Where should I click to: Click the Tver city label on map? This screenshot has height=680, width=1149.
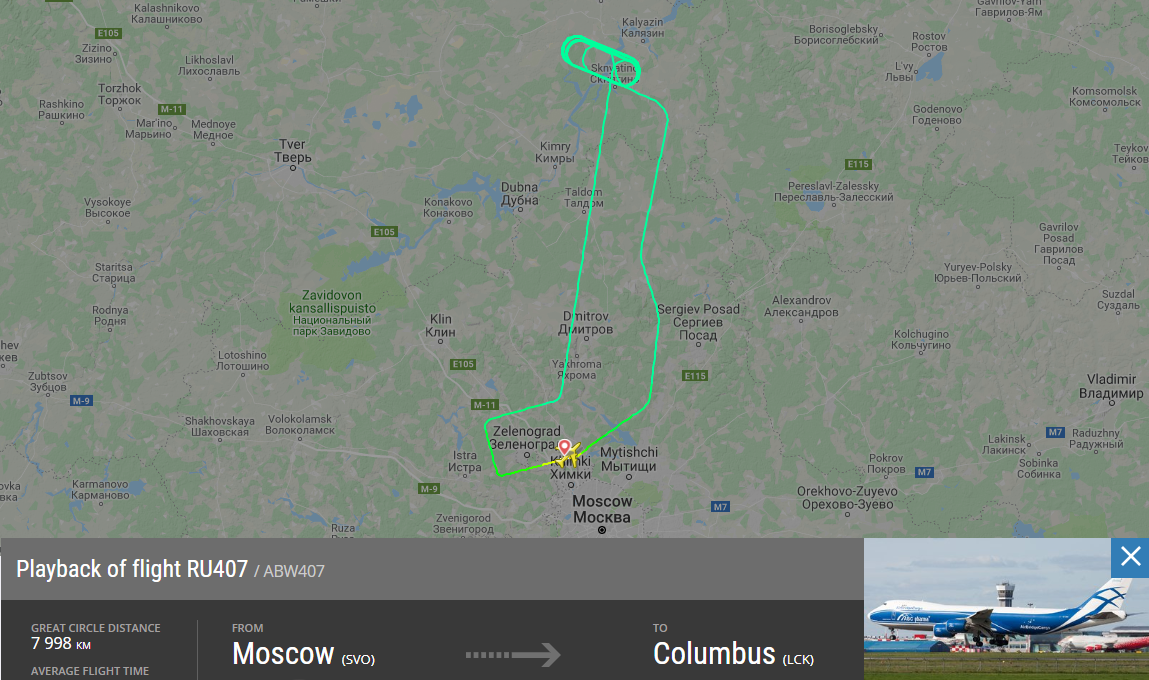pyautogui.click(x=292, y=151)
